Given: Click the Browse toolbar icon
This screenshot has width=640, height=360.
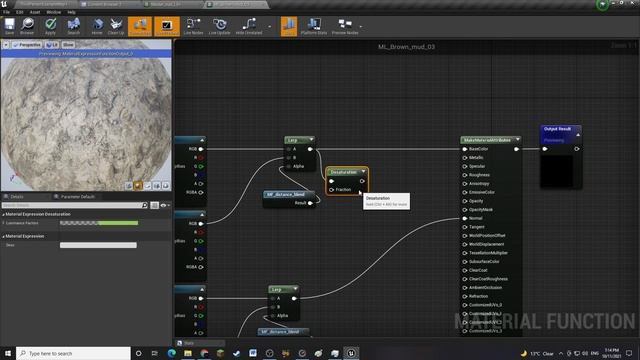Looking at the screenshot, I should tap(27, 26).
